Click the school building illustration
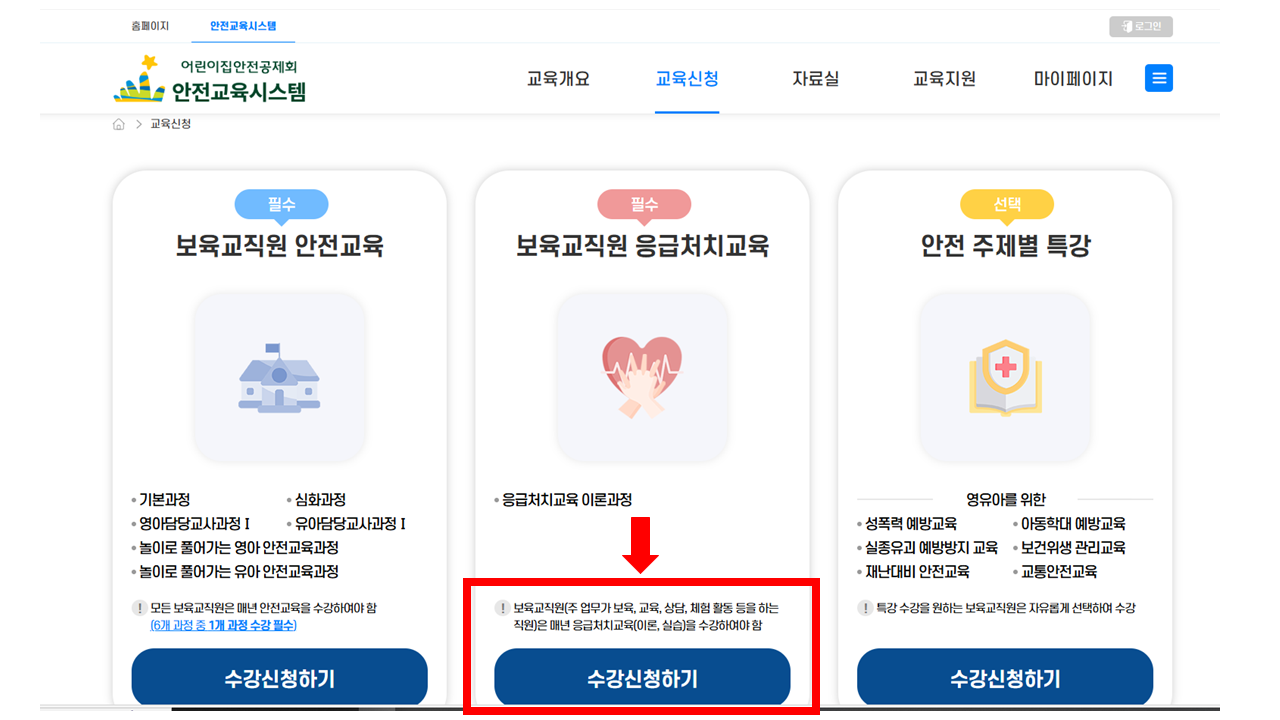Image resolution: width=1280 pixels, height=720 pixels. point(279,377)
